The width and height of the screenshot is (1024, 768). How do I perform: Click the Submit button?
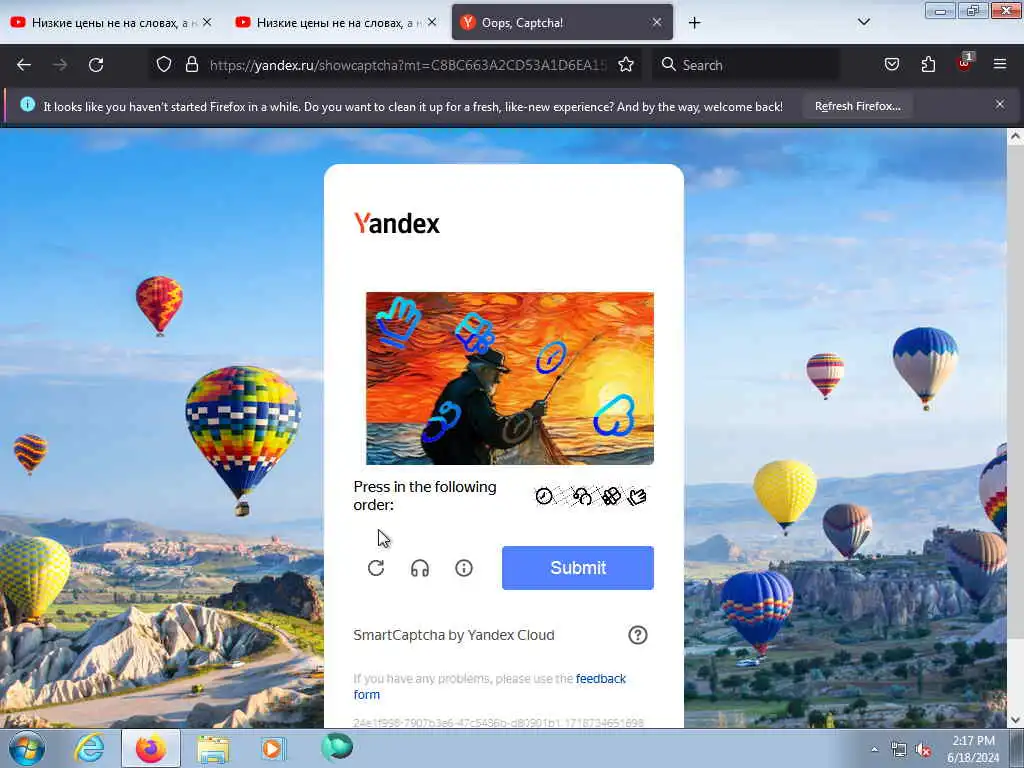coord(578,568)
